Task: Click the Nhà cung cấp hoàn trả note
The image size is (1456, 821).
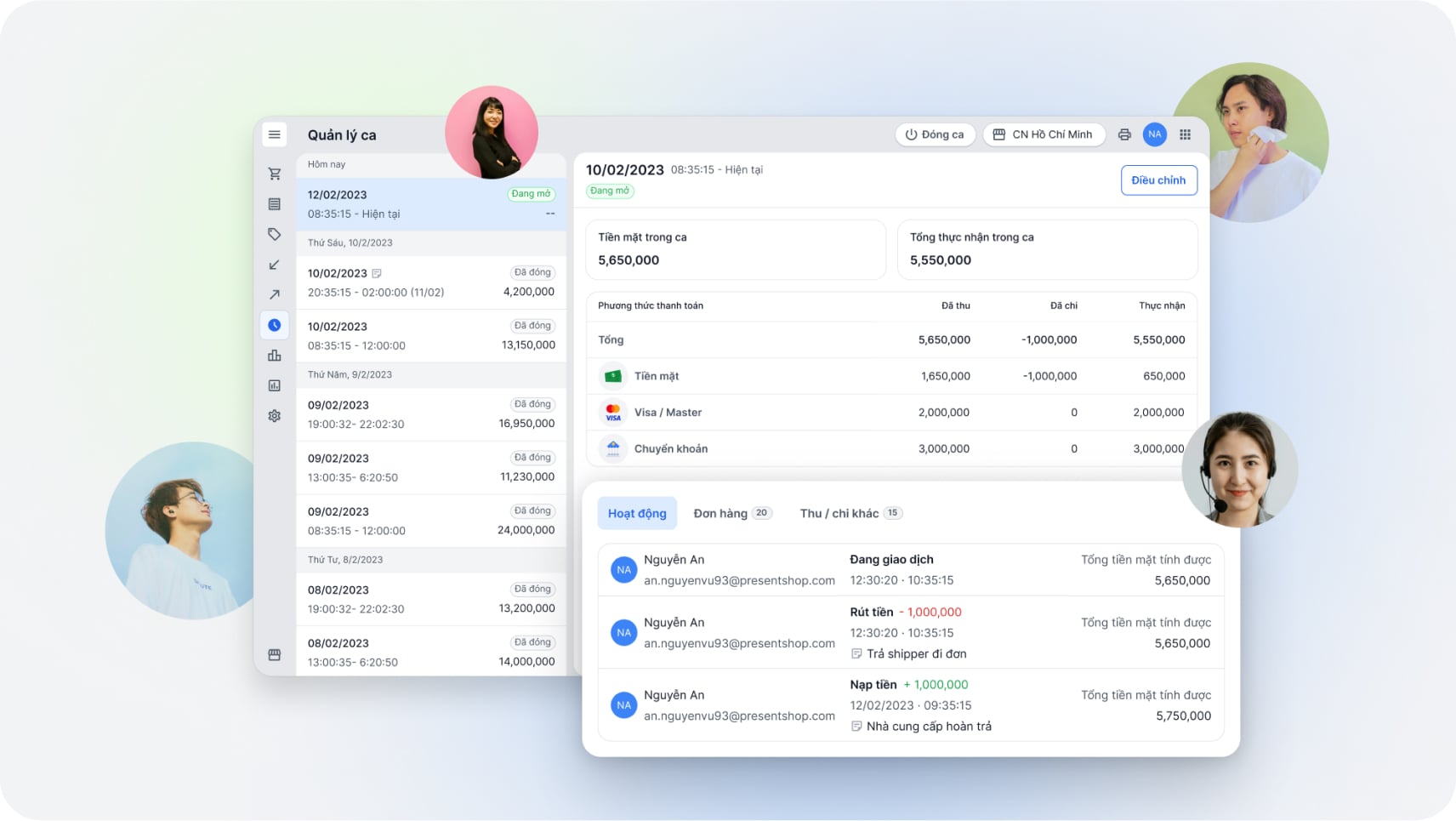Action: pyautogui.click(x=921, y=727)
